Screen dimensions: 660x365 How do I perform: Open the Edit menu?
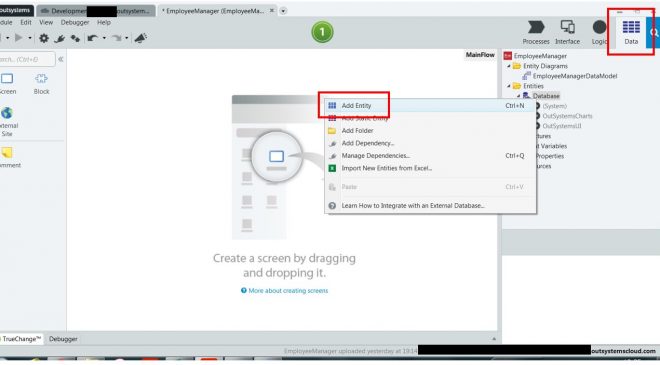tap(26, 22)
